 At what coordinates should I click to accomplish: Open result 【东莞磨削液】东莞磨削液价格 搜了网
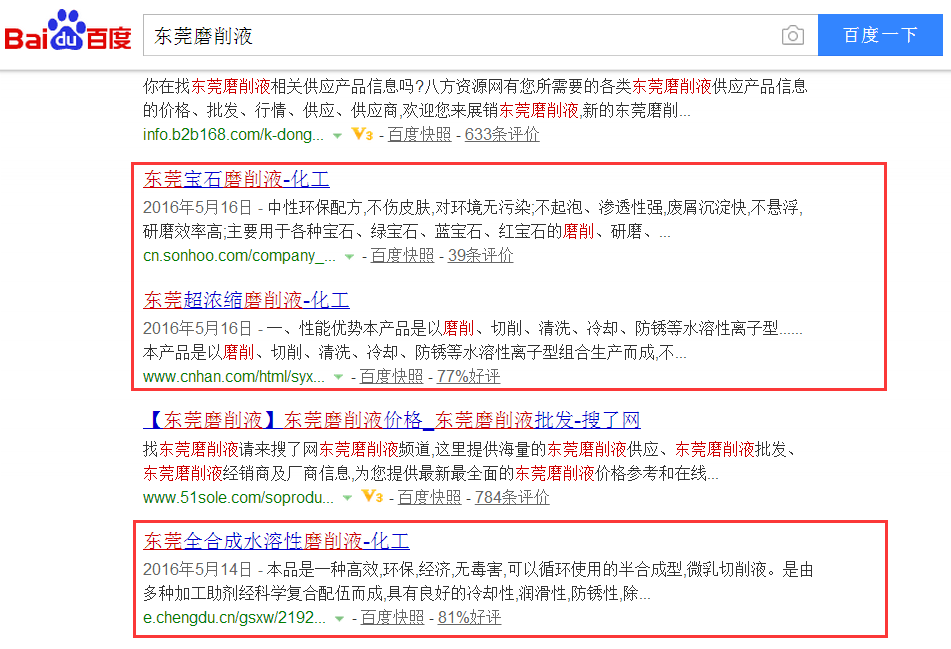point(392,420)
